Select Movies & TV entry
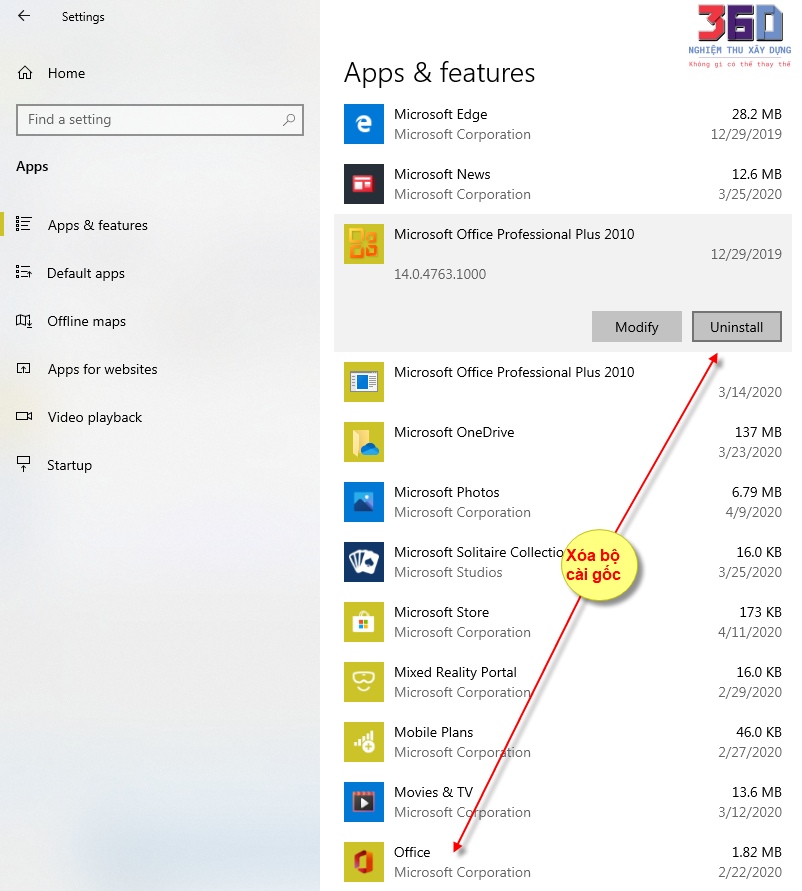 (563, 802)
